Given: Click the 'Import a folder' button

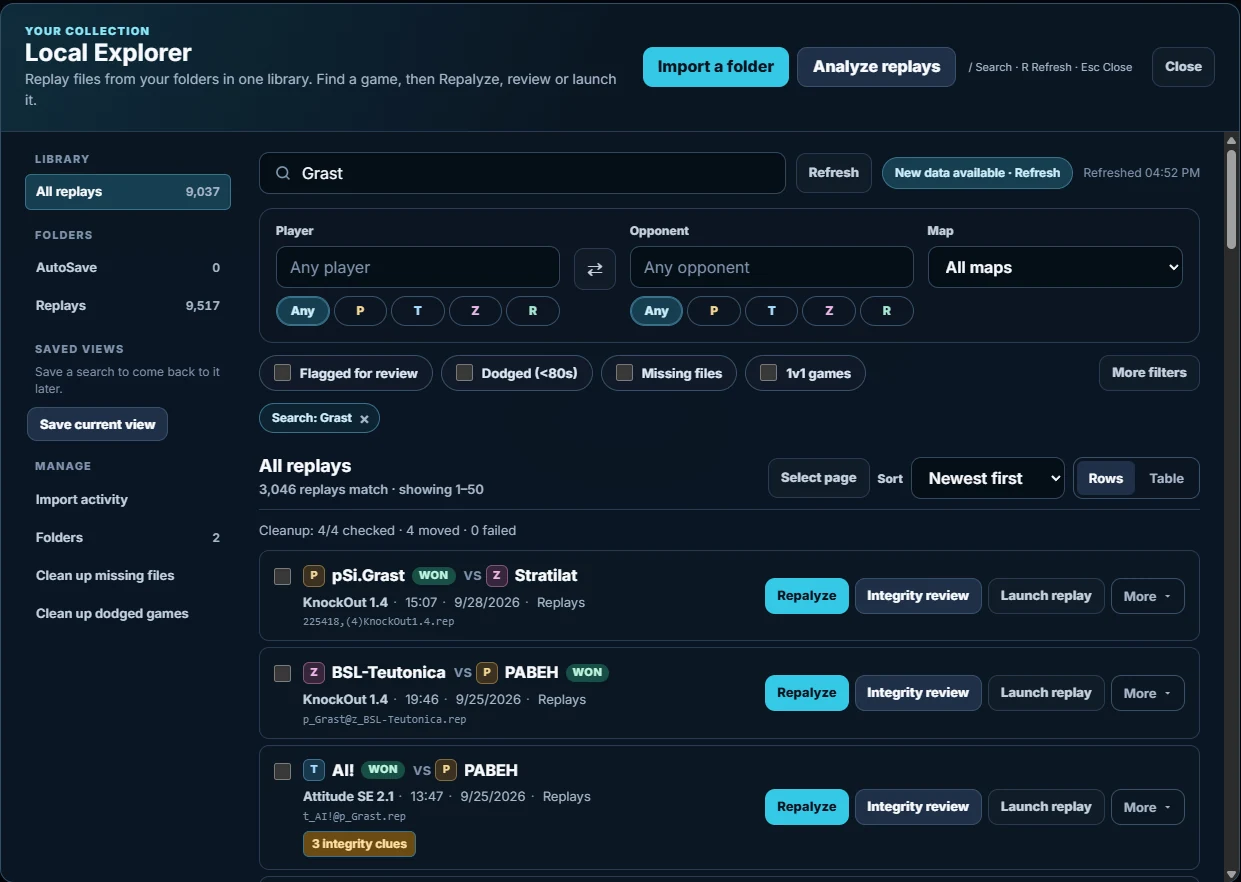Looking at the screenshot, I should pos(716,67).
